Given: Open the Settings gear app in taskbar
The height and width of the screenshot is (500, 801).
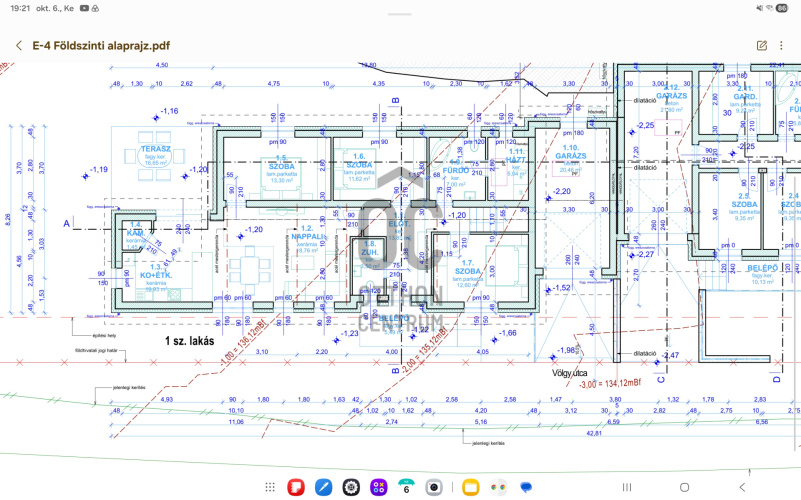Looking at the screenshot, I should pyautogui.click(x=351, y=487).
